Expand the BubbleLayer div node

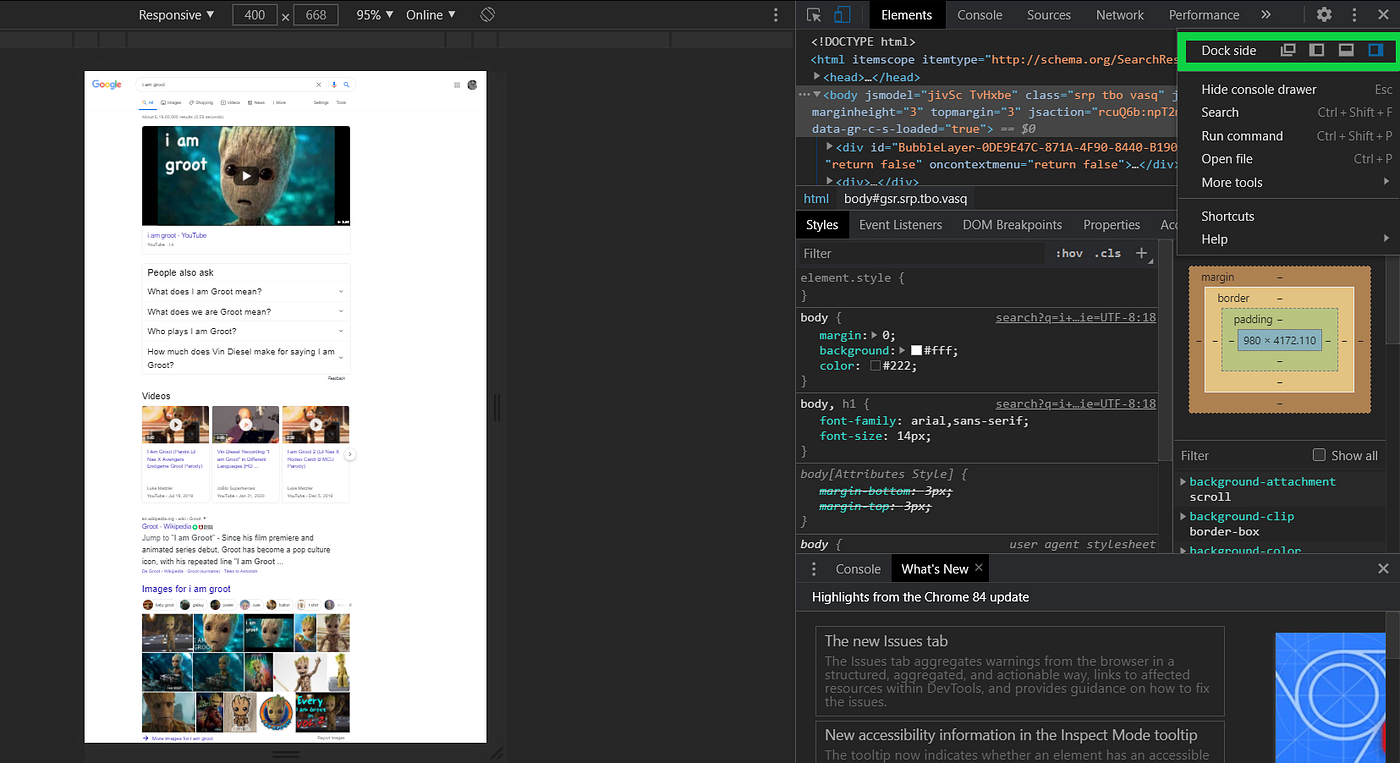[830, 147]
